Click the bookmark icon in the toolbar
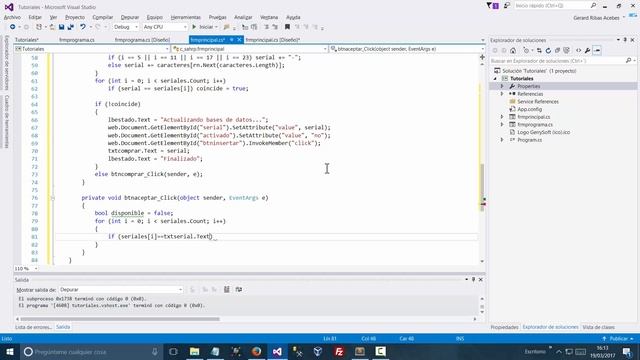This screenshot has height=360, width=640. (x=287, y=27)
